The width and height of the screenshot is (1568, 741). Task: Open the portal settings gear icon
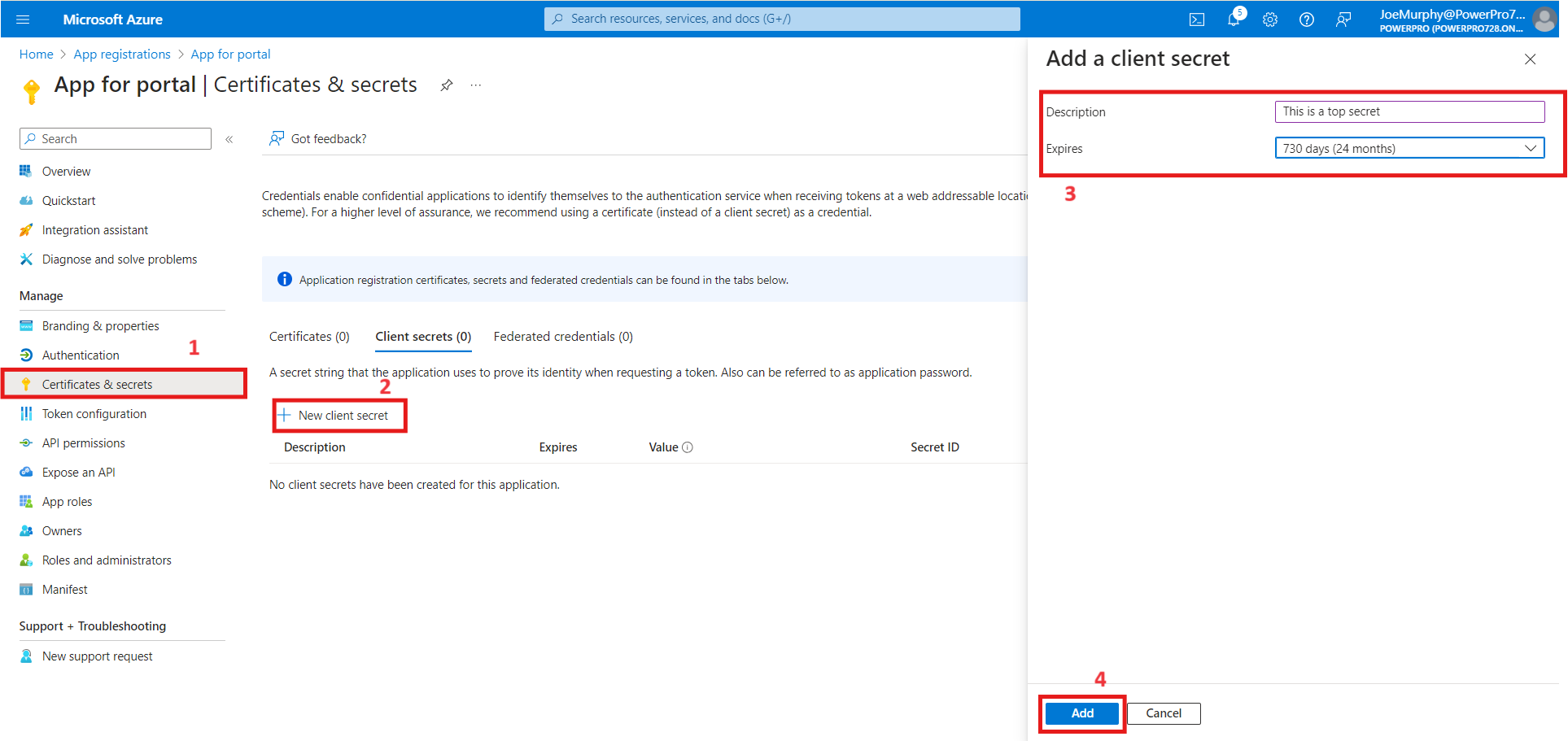coord(1270,20)
